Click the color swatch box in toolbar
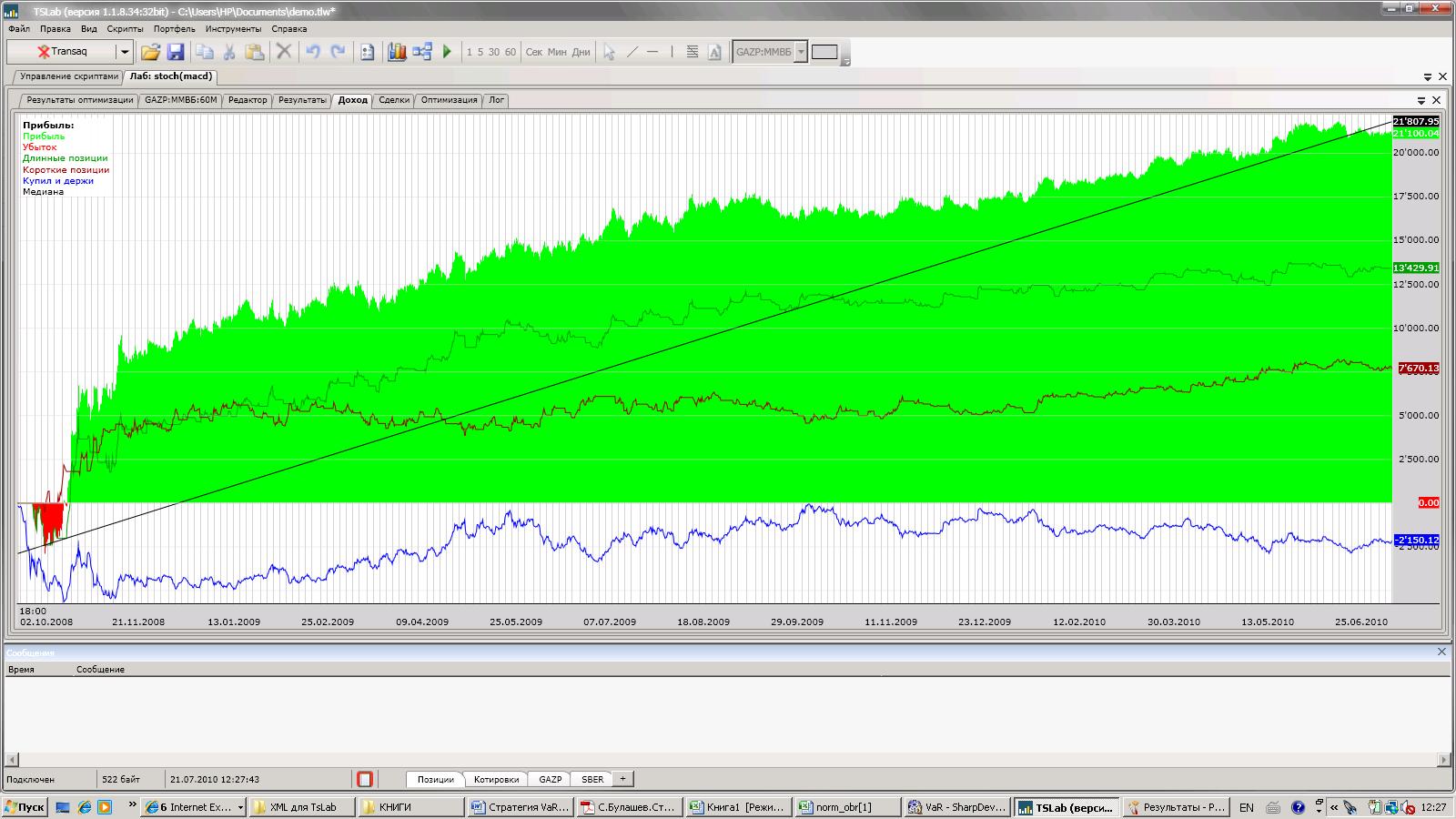This screenshot has width=1456, height=819. (824, 52)
